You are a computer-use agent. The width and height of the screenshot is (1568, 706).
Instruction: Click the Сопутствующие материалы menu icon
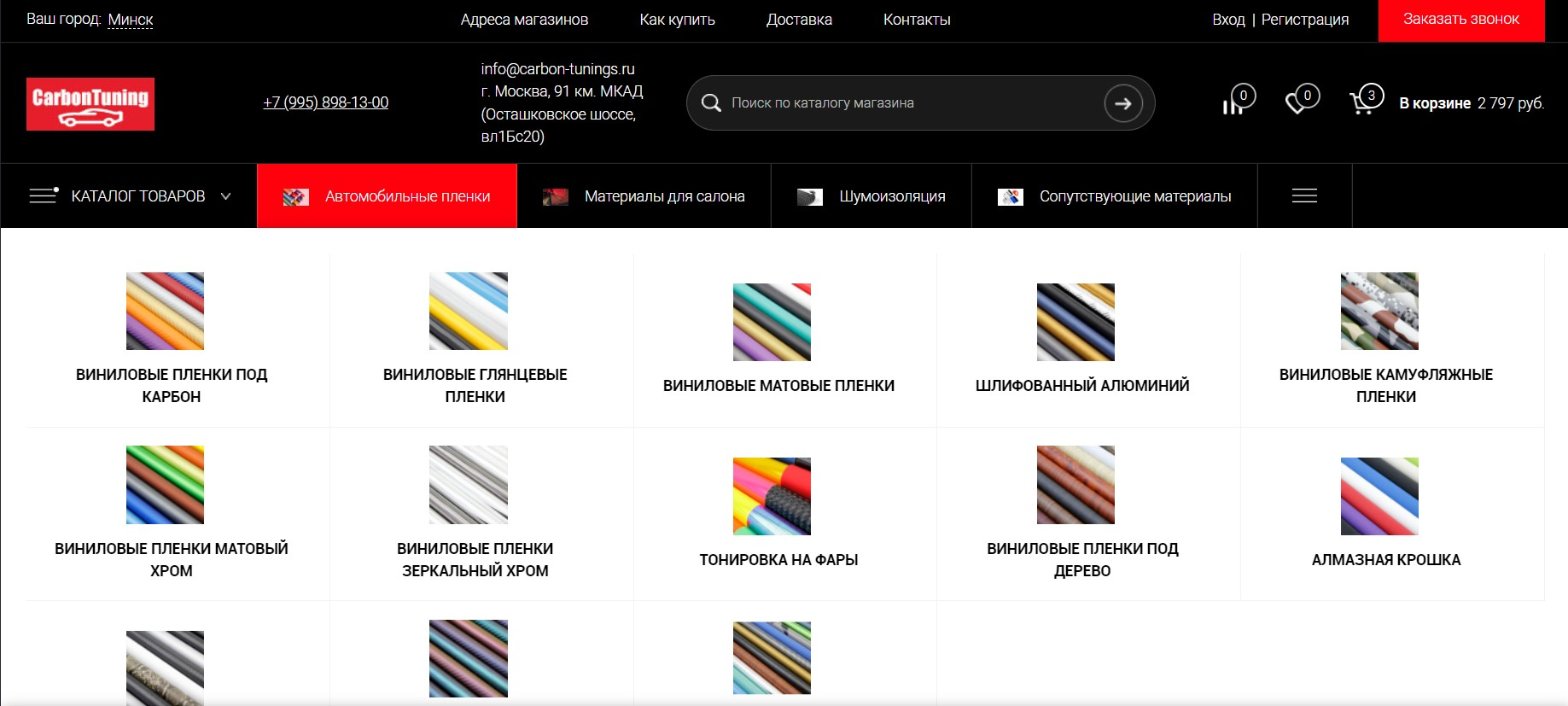tap(1011, 197)
